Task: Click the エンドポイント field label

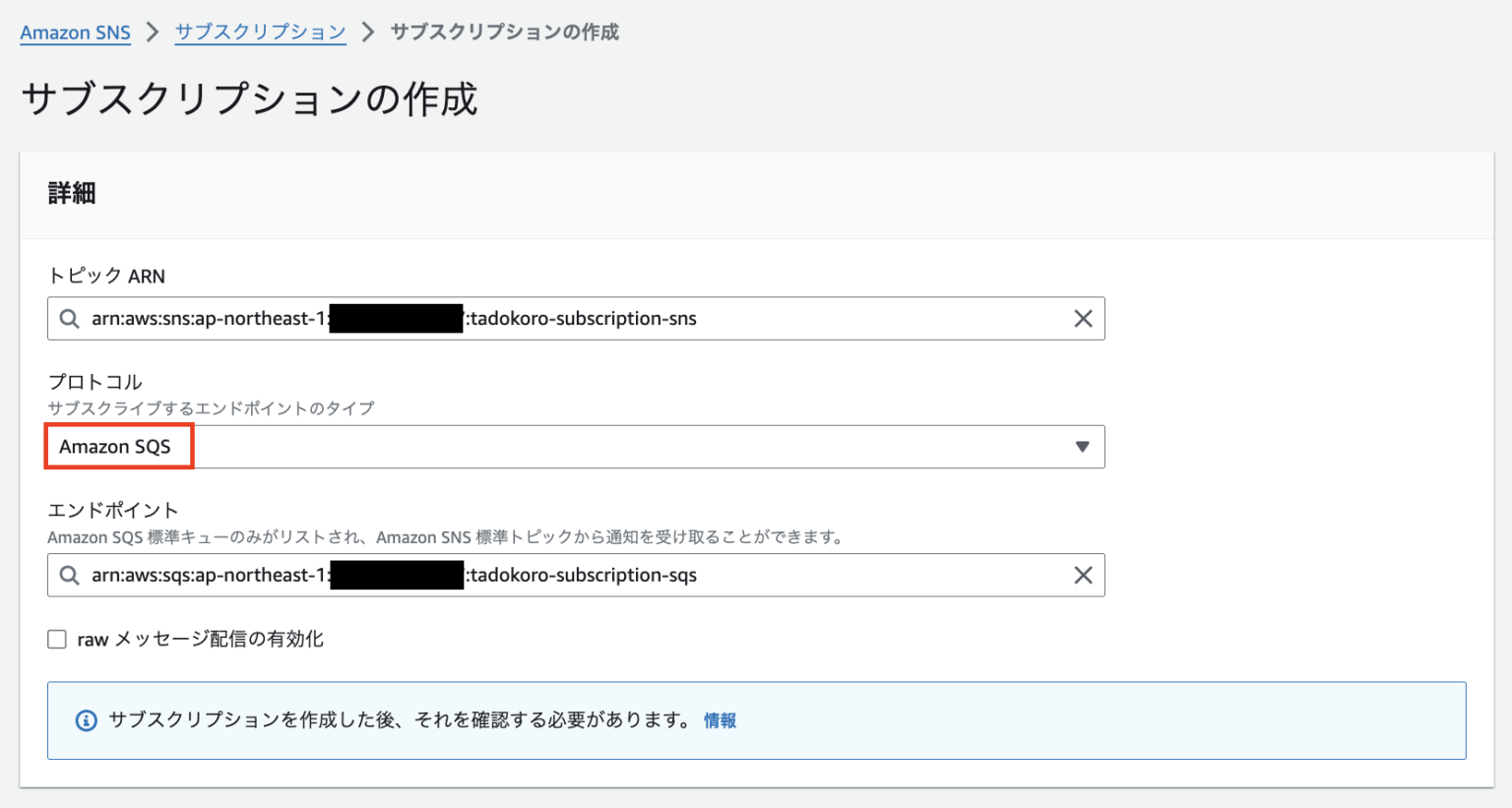Action: (113, 510)
